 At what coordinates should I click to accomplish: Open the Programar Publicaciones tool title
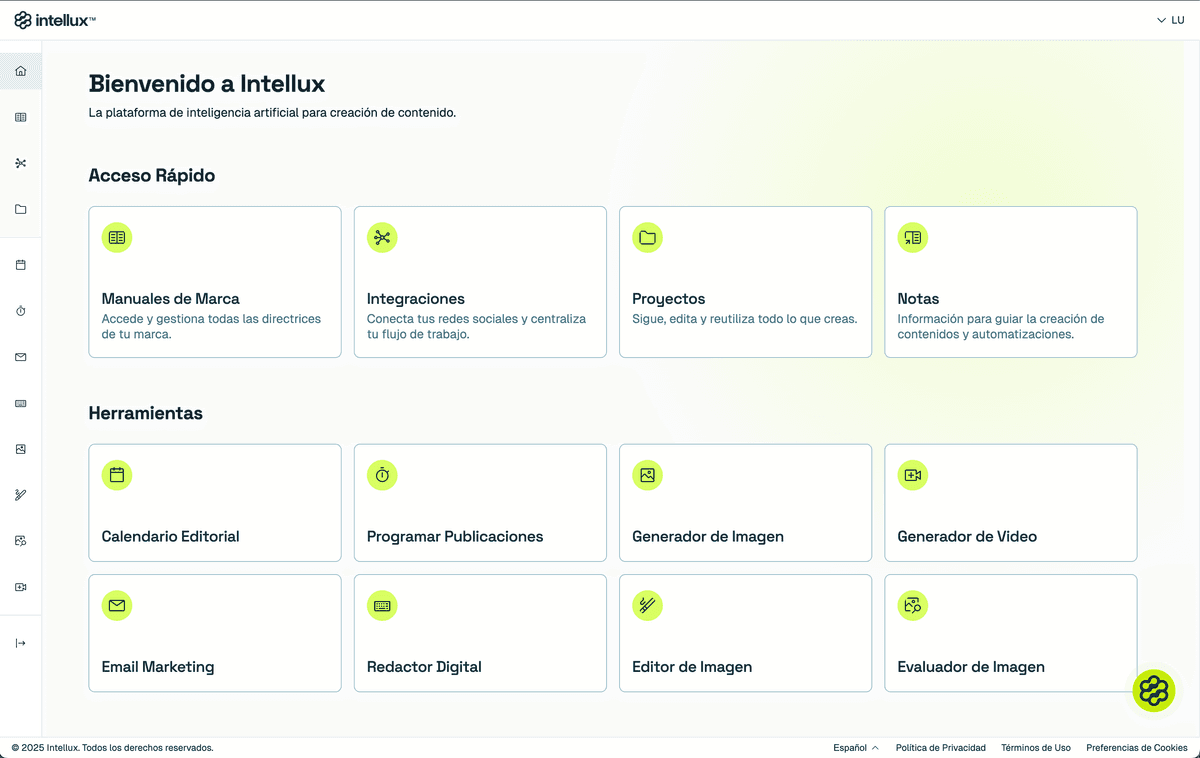(455, 536)
